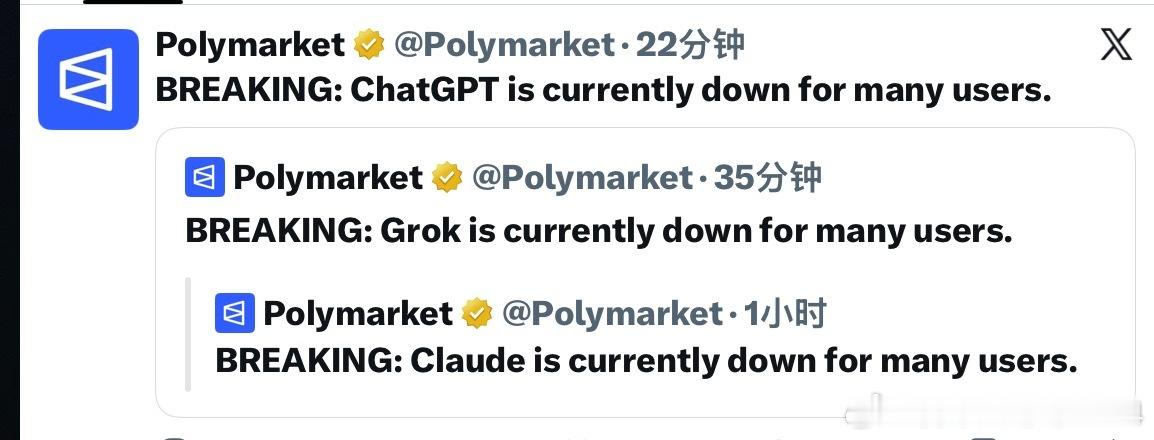Click verified badge in the Claude quoted tweet
The width and height of the screenshot is (1154, 440).
click(x=477, y=313)
